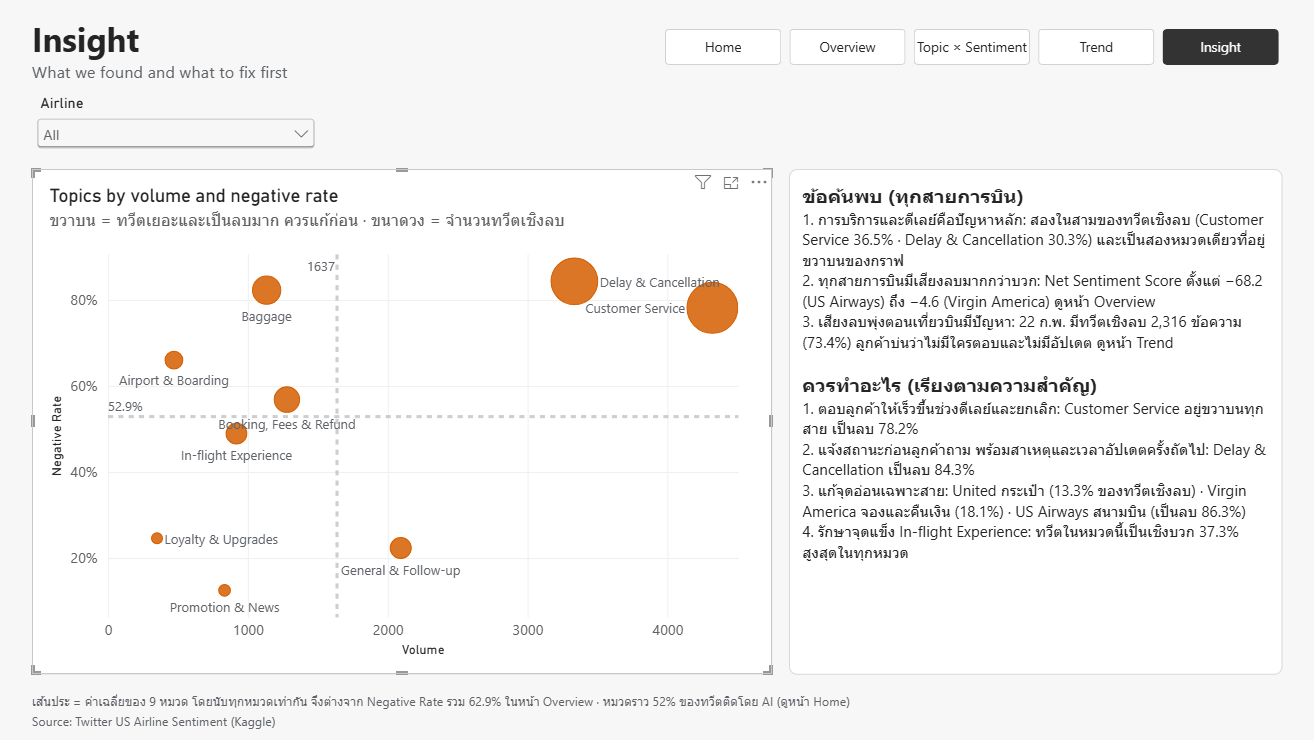Open the filter icon on the chart visual
Screen dimensions: 1314x740
tap(703, 182)
